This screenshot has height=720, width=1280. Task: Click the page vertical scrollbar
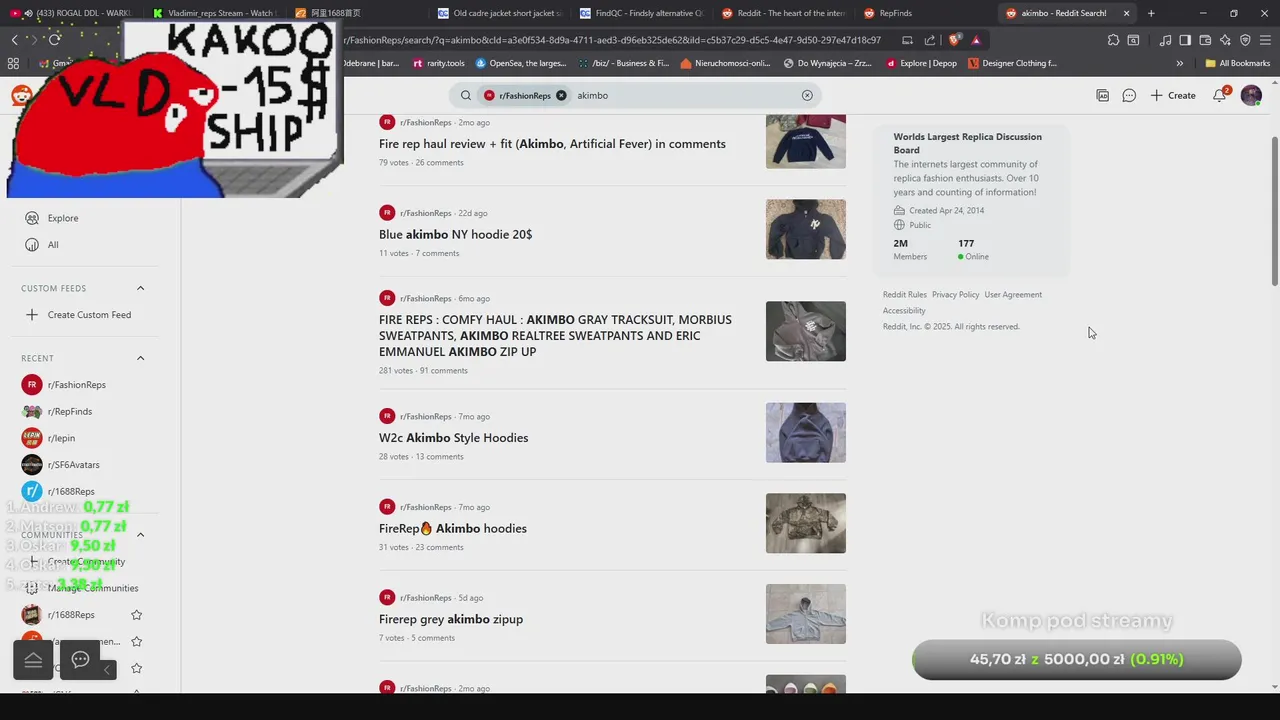1274,210
